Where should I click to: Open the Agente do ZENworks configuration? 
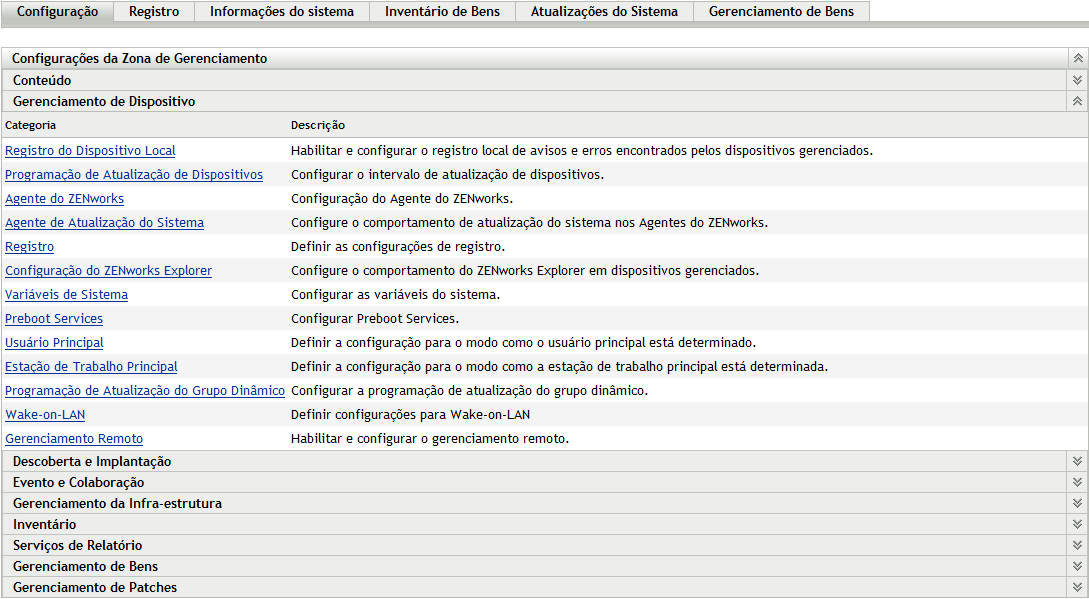coord(64,198)
